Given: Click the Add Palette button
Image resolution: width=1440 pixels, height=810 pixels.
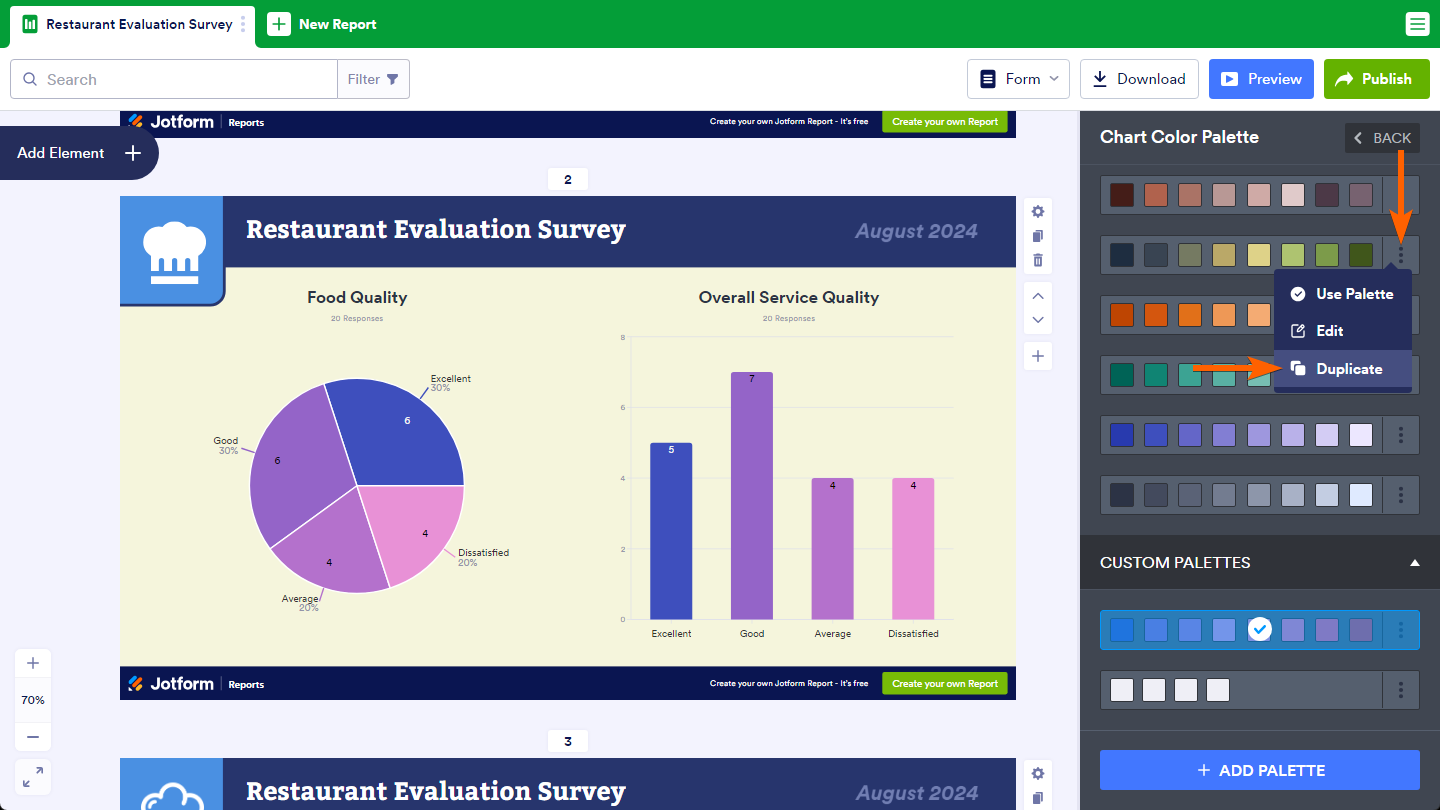Looking at the screenshot, I should pos(1260,770).
